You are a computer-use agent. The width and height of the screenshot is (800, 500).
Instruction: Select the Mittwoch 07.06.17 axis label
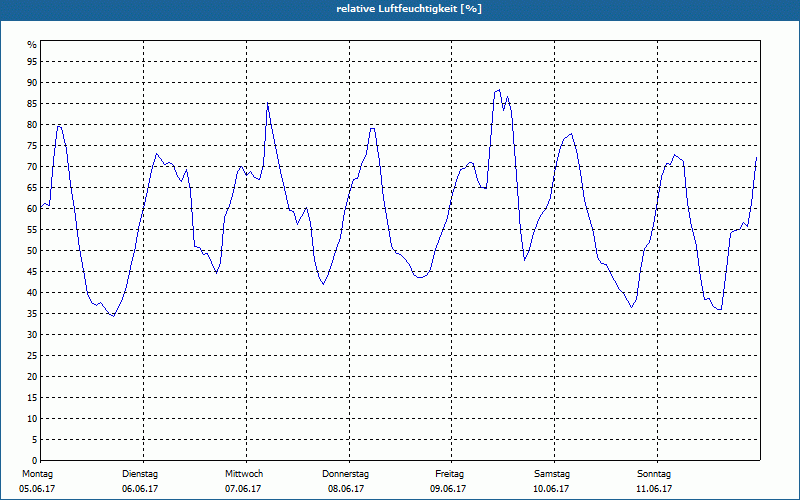(244, 481)
